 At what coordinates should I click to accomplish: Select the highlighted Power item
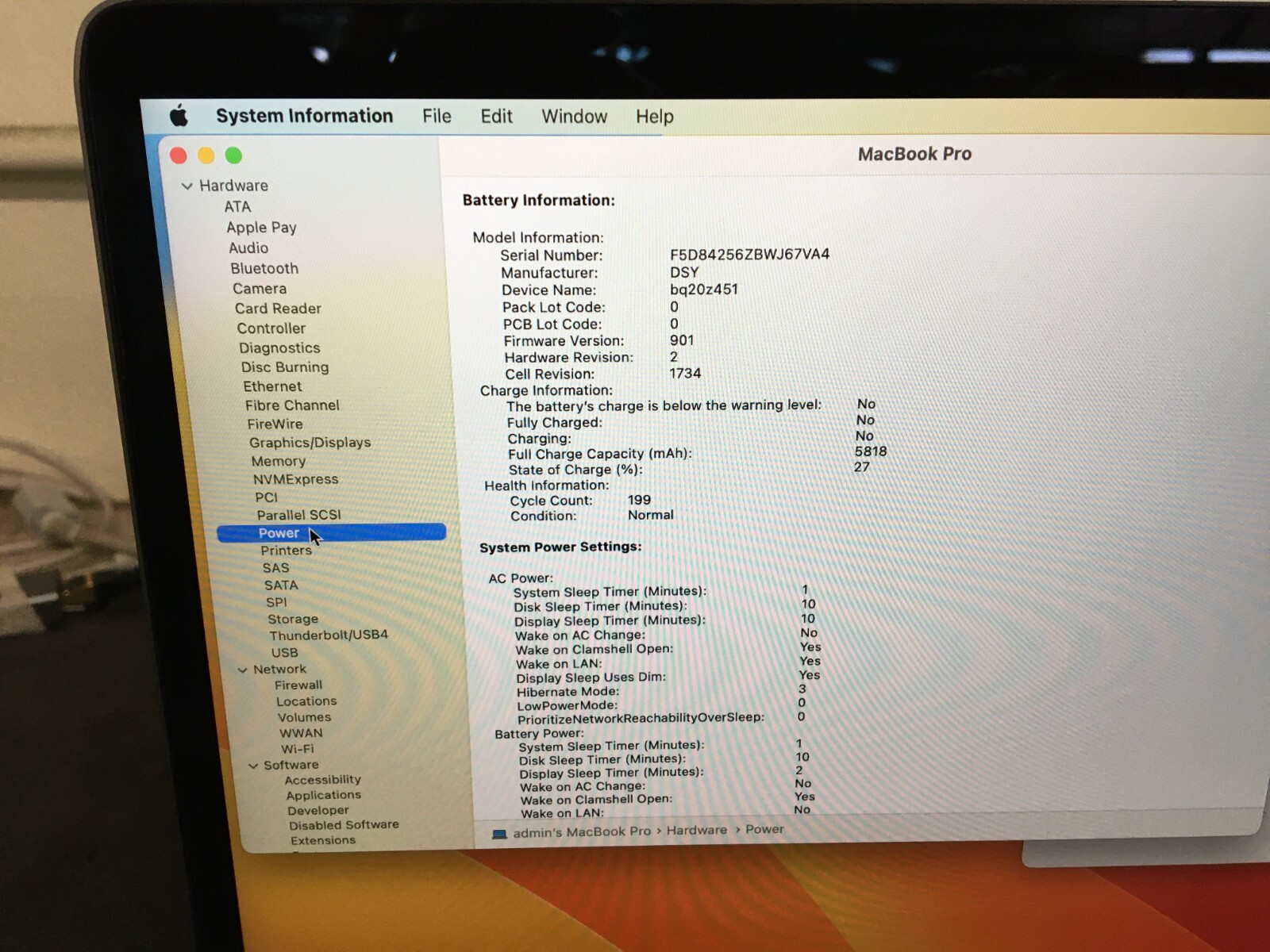(331, 533)
